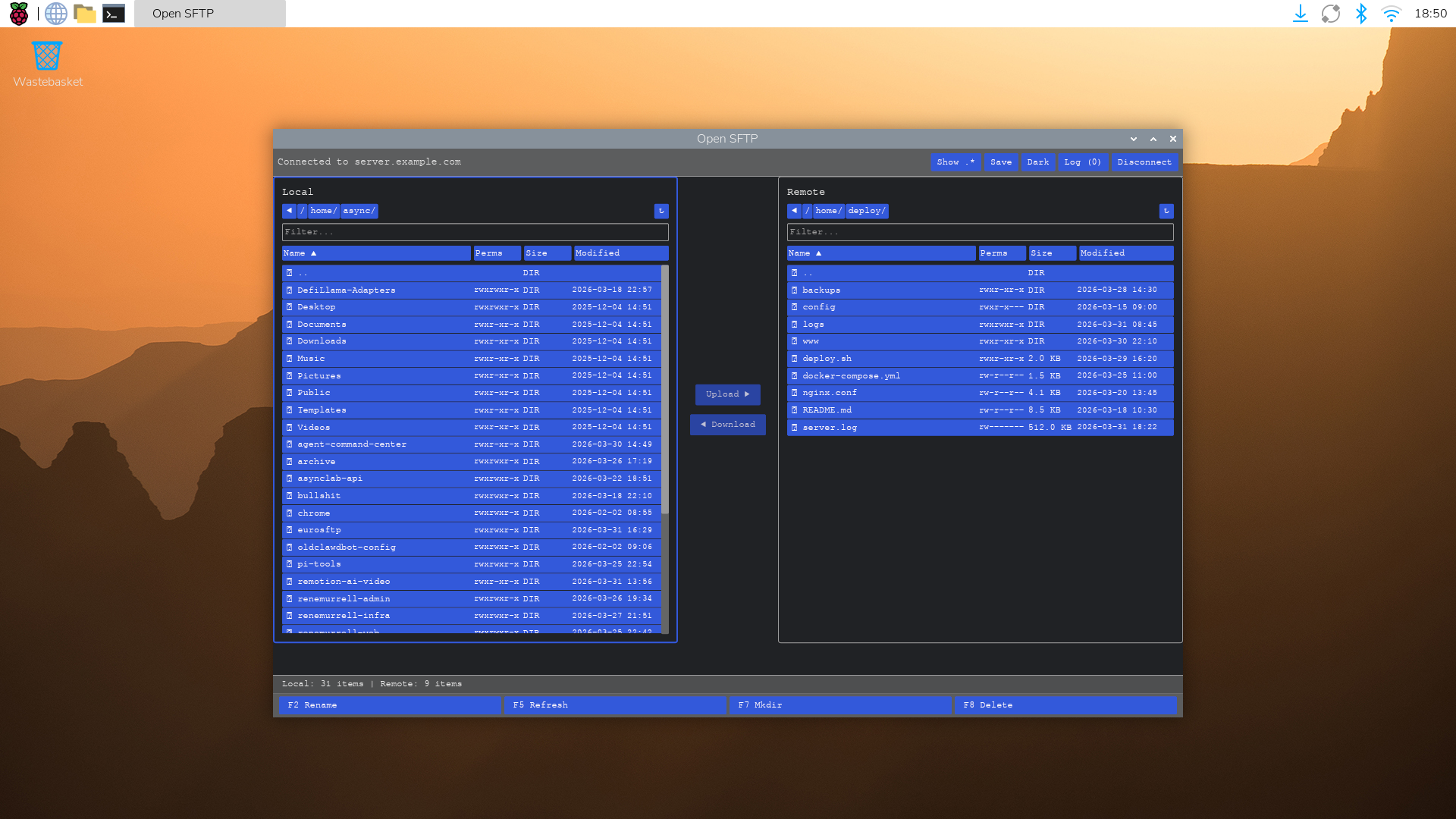Toggle the transfer log panel open
This screenshot has height=819, width=1456.
pyautogui.click(x=1082, y=162)
